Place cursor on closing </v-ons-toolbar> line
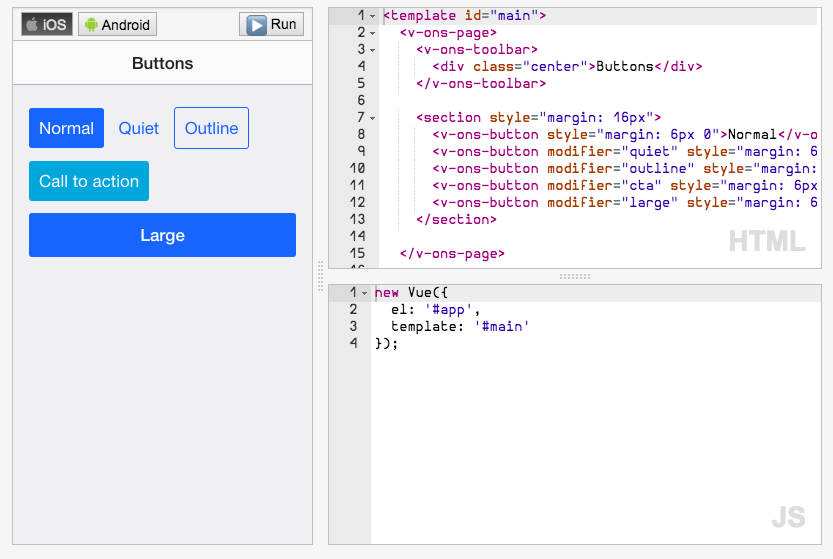The image size is (833, 559). click(x=481, y=83)
